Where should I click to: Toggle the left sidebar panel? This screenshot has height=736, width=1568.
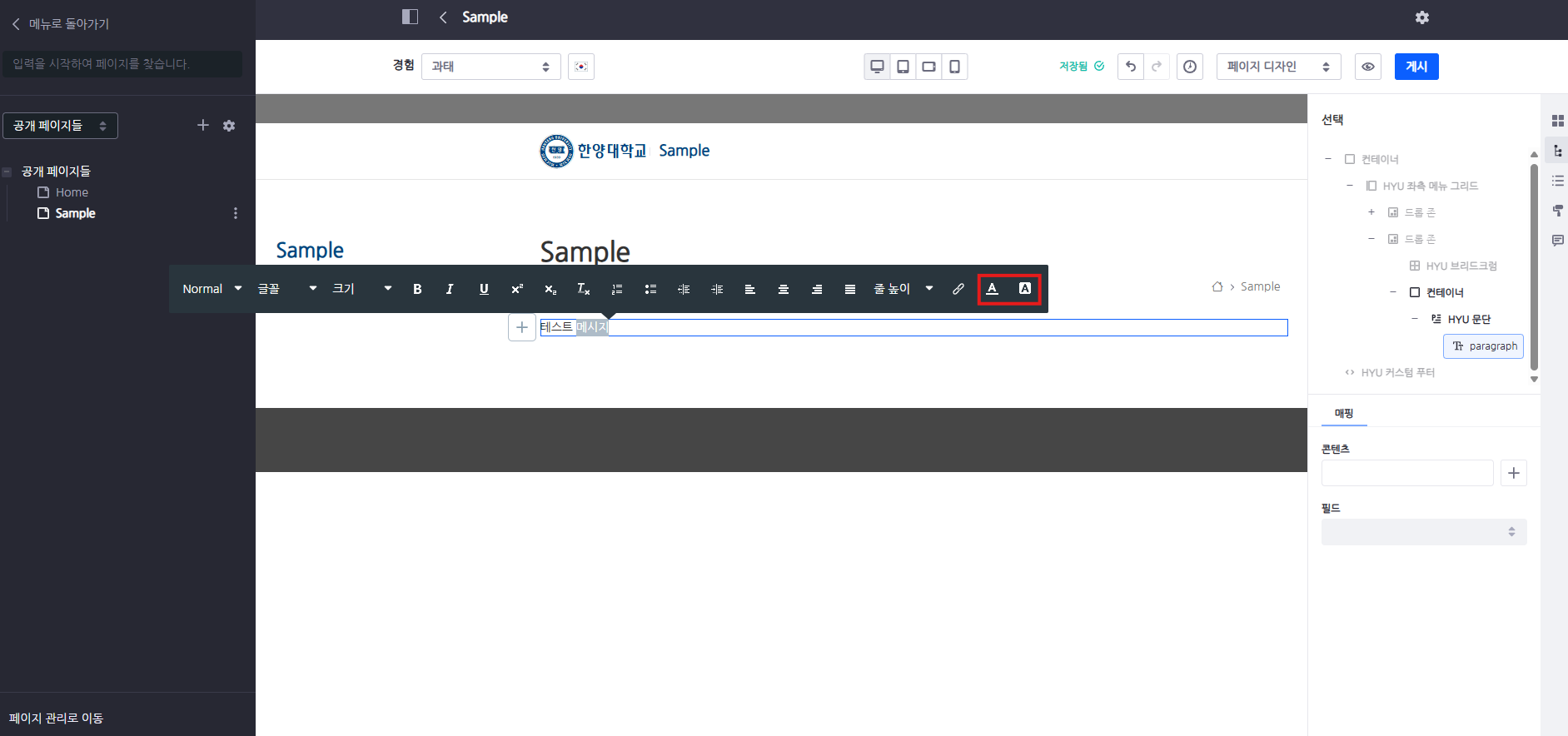pos(410,17)
